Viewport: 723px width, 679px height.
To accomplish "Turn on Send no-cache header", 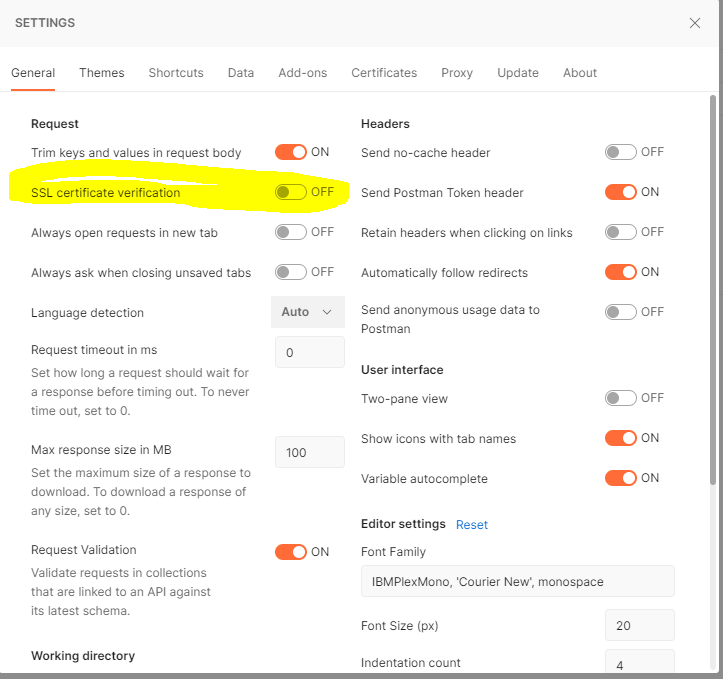I will pos(621,152).
